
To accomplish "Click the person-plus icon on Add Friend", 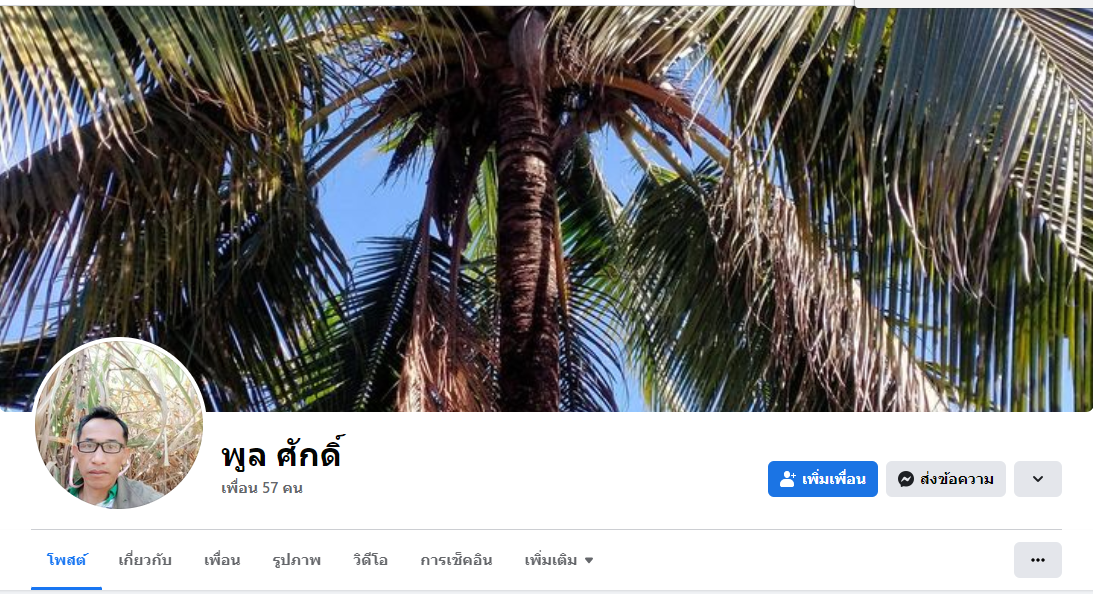I will (788, 479).
